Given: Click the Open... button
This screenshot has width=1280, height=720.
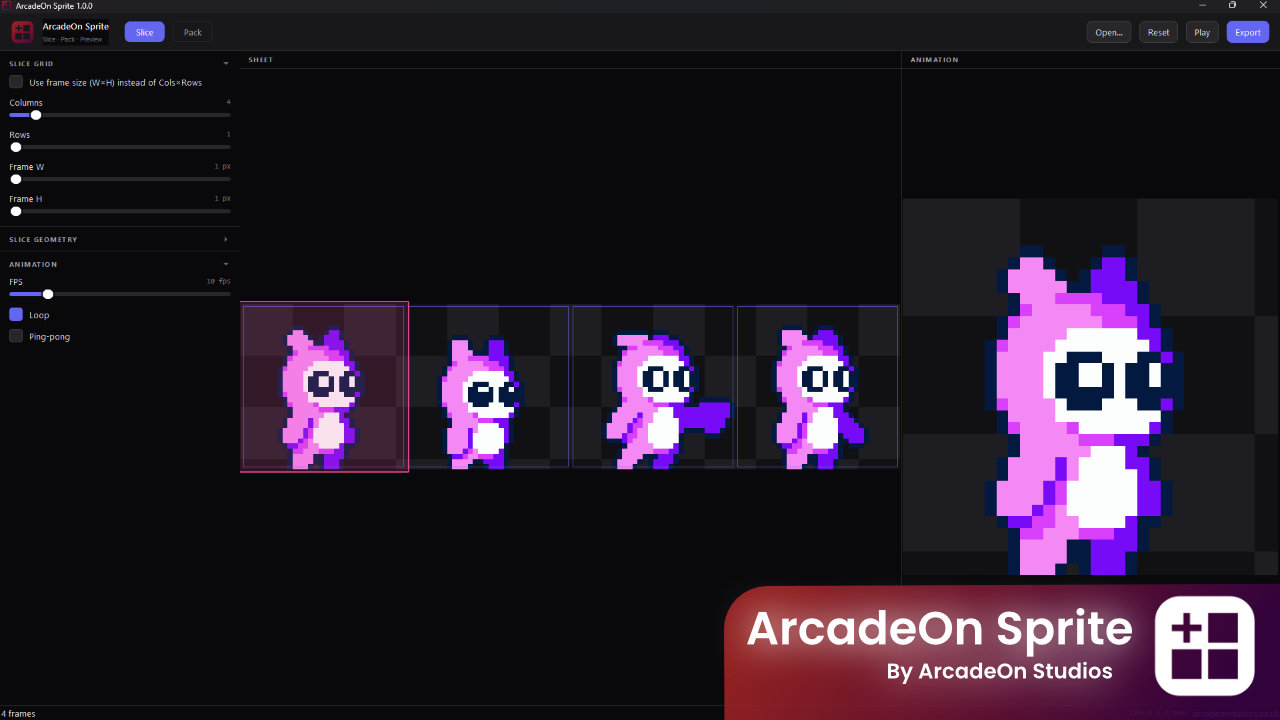Looking at the screenshot, I should click(1109, 32).
